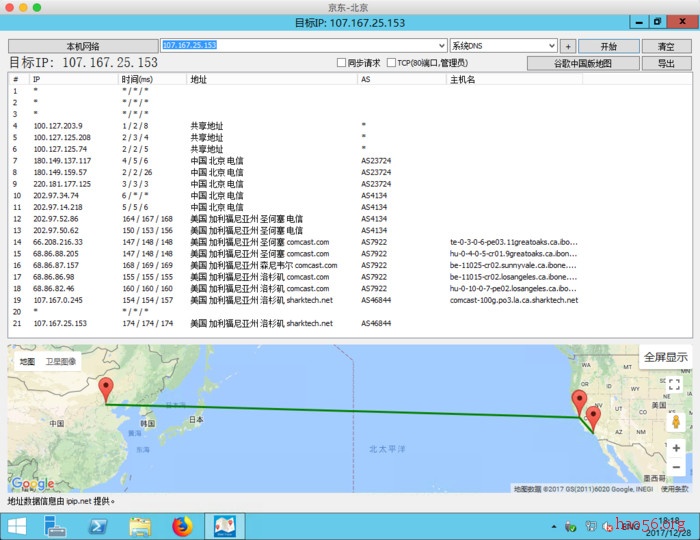Select hop row 180.149.137.117
Viewport: 700px width, 540px height.
(350, 161)
